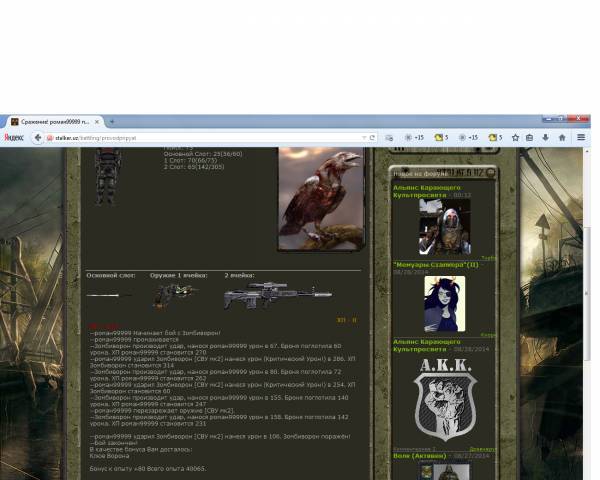The height and width of the screenshot is (480, 600).
Task: Click the A.K.K. fist emblem image
Action: coord(445,400)
